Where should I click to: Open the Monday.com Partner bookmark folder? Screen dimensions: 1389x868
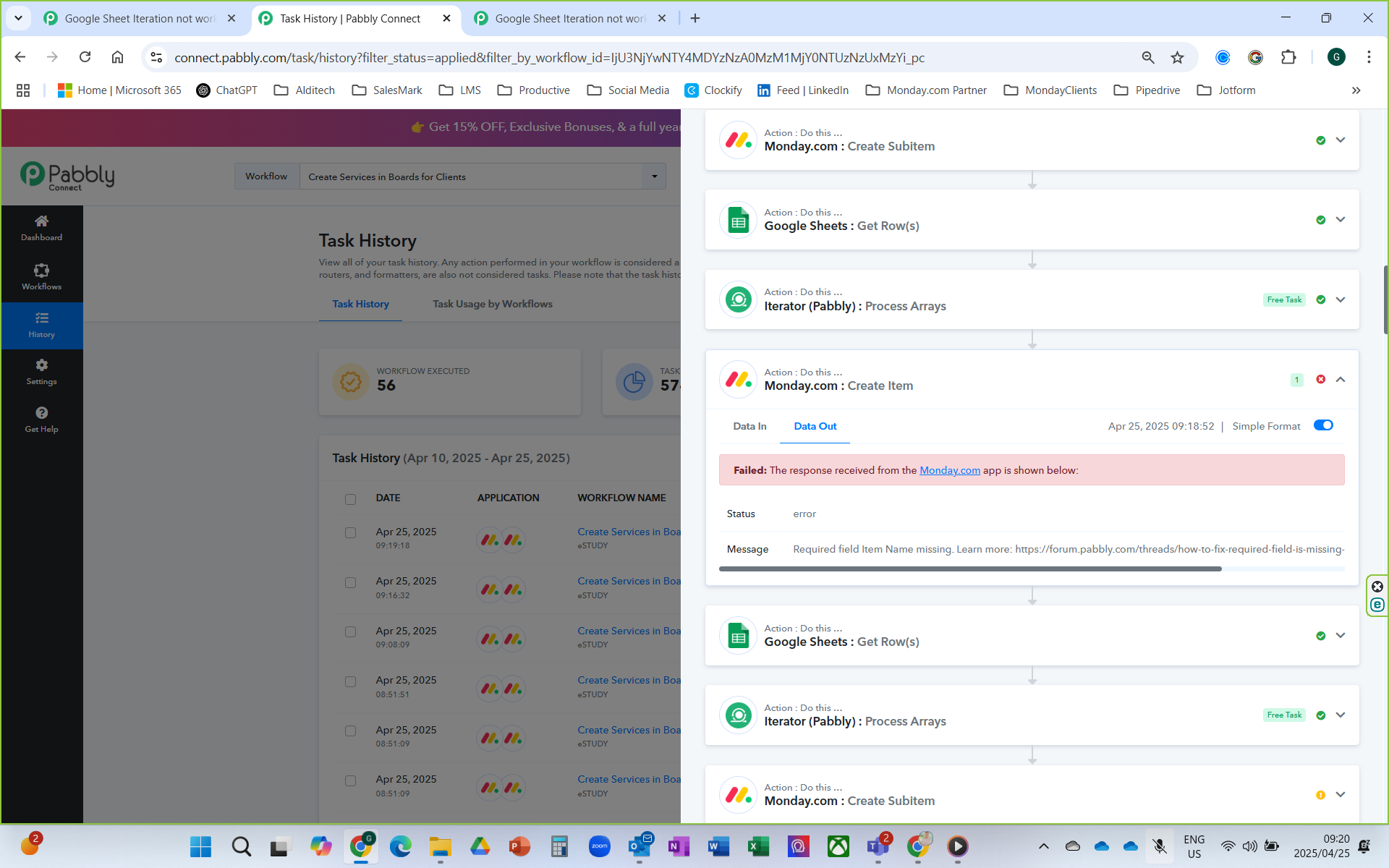[x=926, y=90]
